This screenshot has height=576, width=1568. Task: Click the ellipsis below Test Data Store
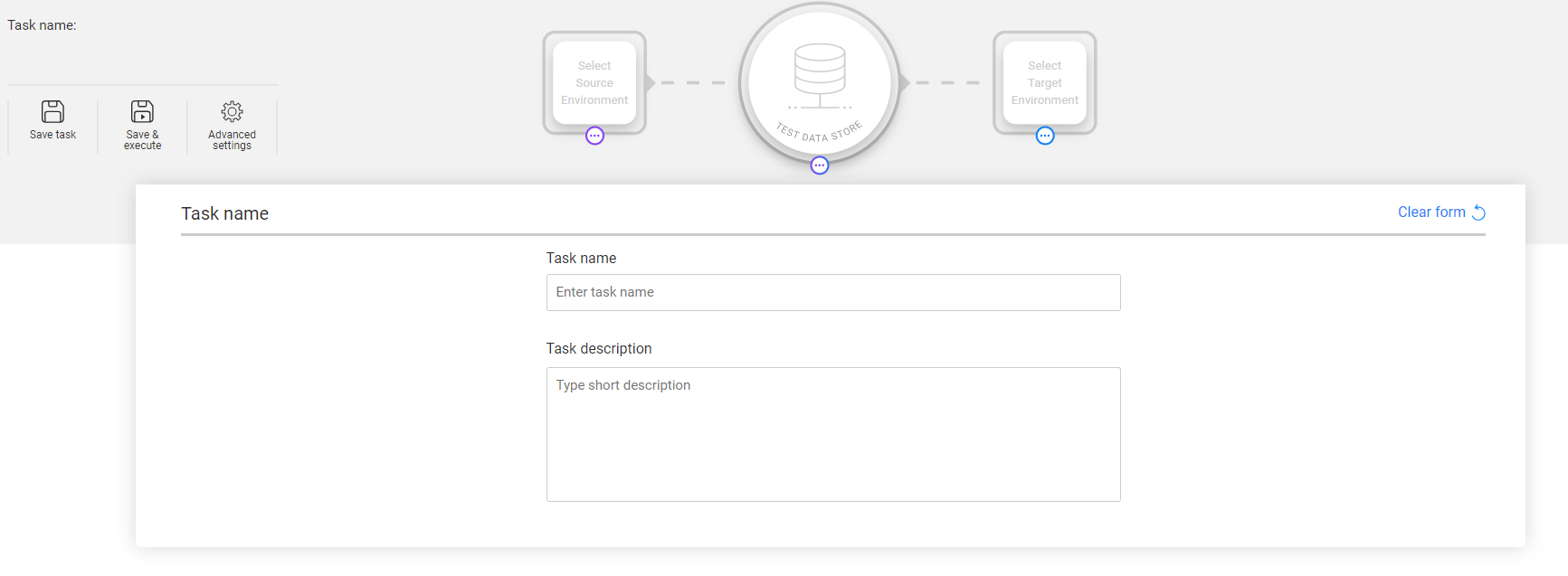[x=820, y=165]
